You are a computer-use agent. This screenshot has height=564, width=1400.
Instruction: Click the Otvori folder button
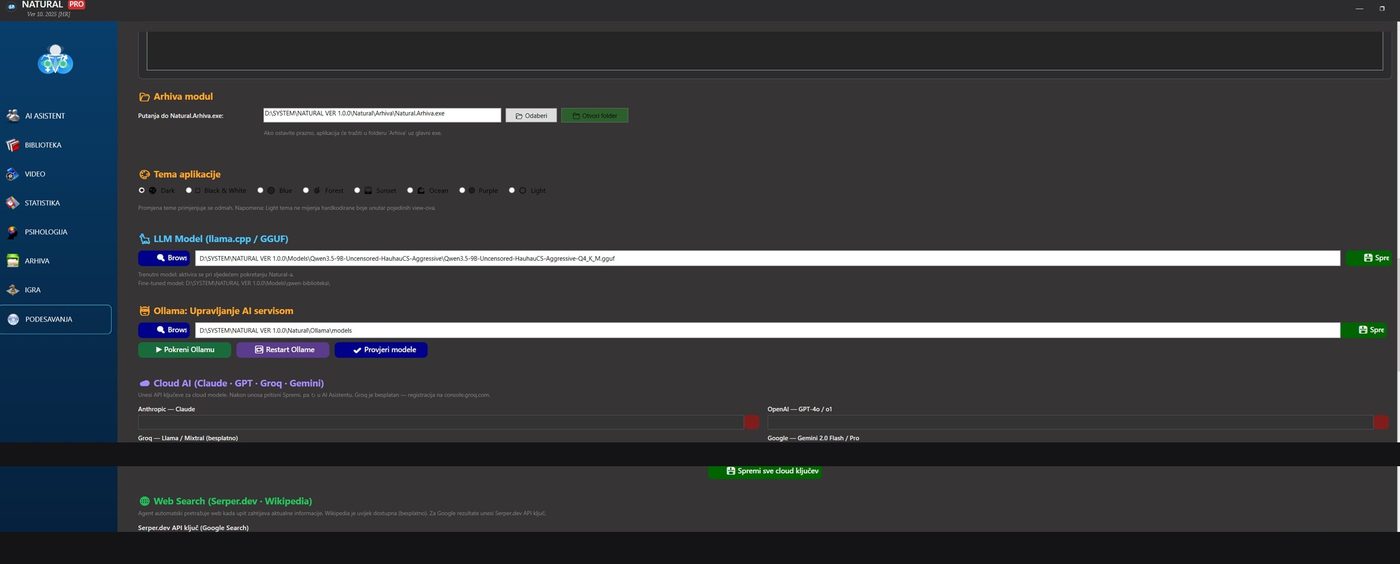[594, 116]
